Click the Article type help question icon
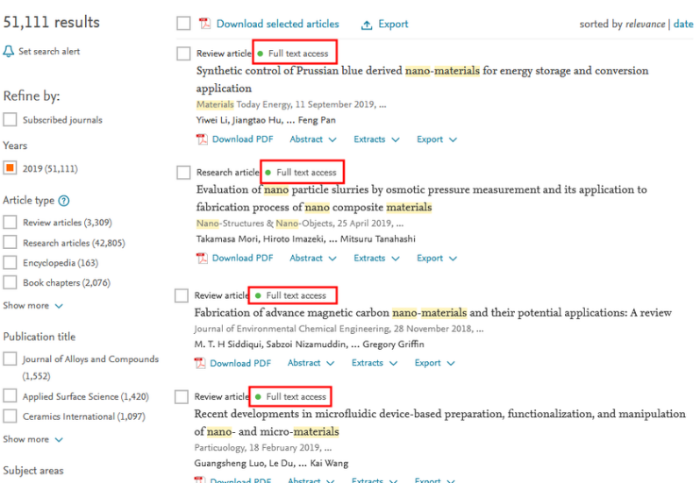 click(64, 200)
